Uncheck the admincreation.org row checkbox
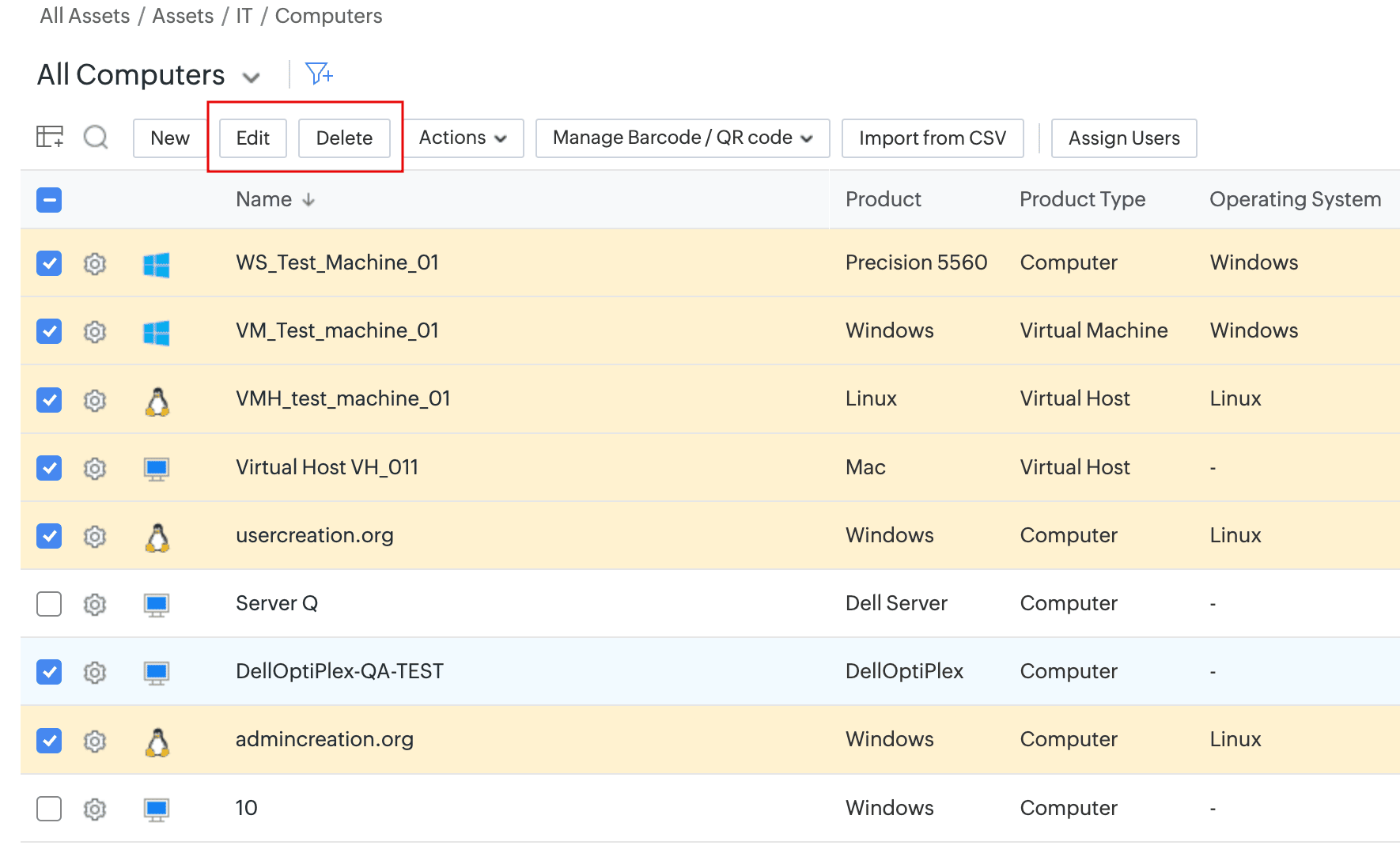The height and width of the screenshot is (868, 1400). (x=49, y=741)
